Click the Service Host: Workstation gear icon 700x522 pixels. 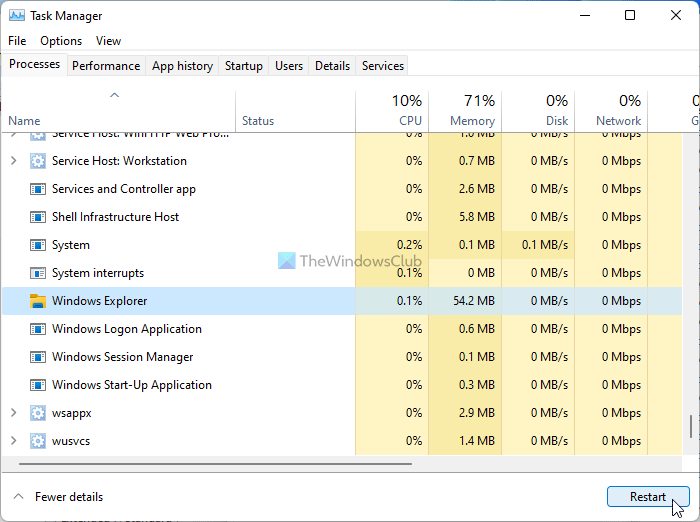point(38,161)
